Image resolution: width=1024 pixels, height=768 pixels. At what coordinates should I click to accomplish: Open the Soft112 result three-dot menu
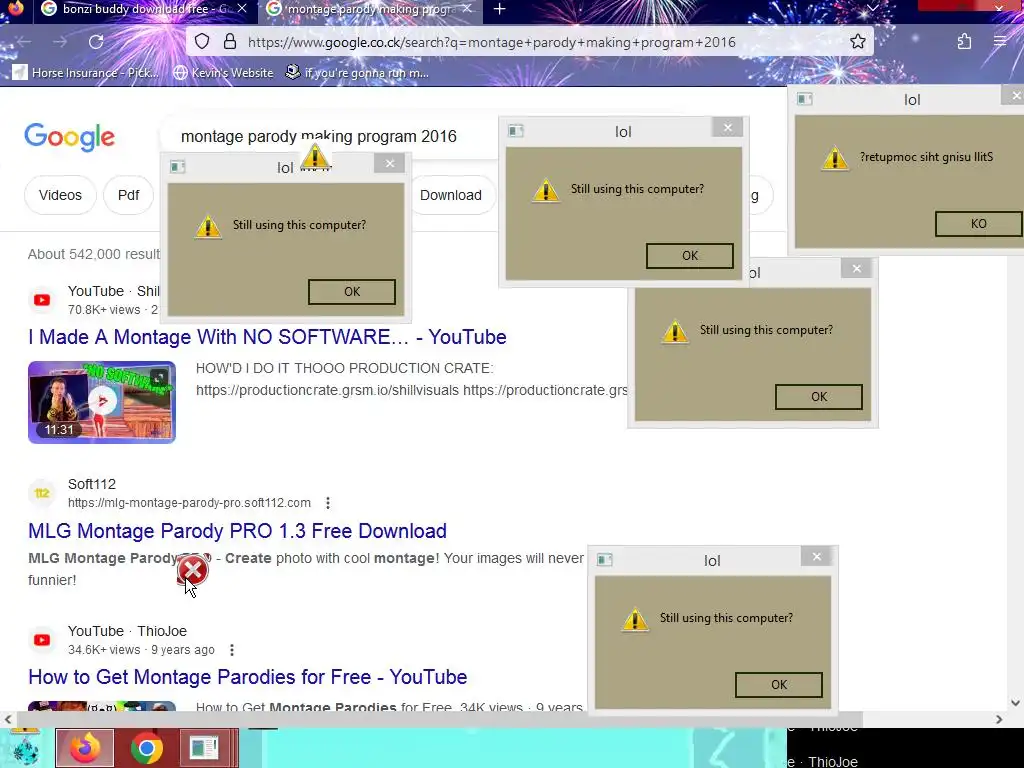pyautogui.click(x=328, y=503)
